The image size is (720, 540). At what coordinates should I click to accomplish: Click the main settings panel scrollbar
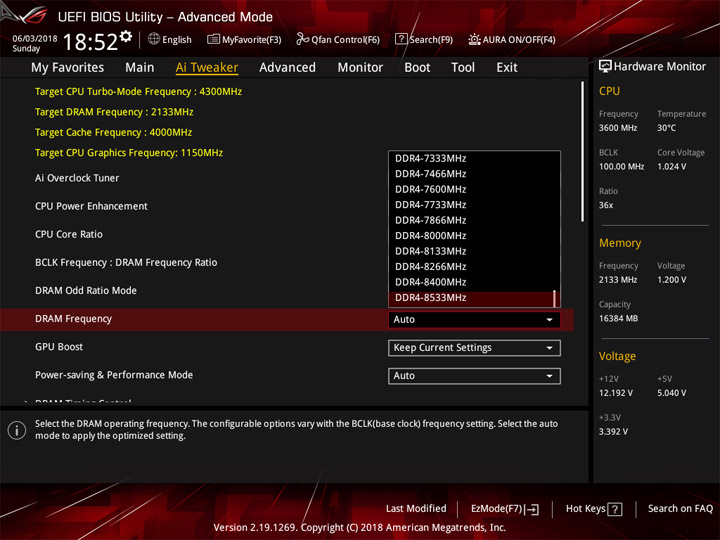tap(583, 152)
